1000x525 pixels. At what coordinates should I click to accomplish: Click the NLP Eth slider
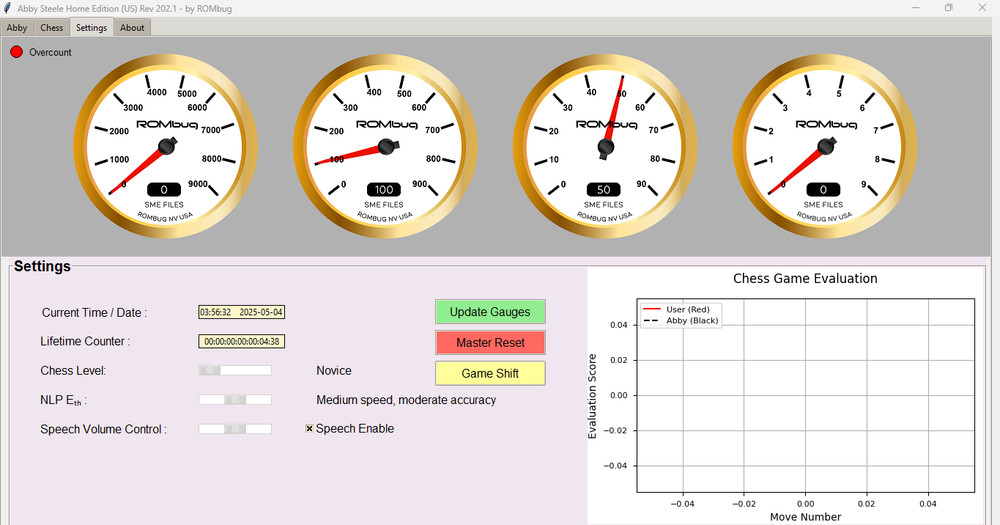[x=235, y=400]
